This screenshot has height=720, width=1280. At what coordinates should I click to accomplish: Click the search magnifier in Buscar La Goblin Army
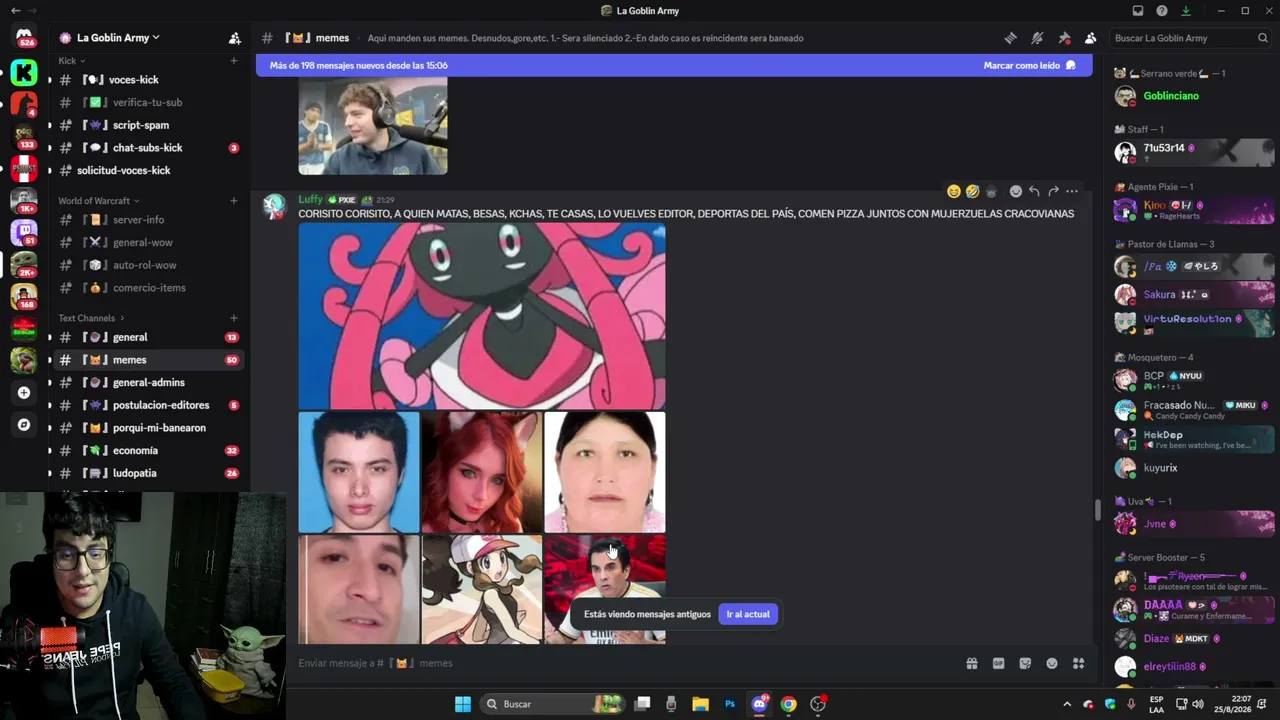1263,38
